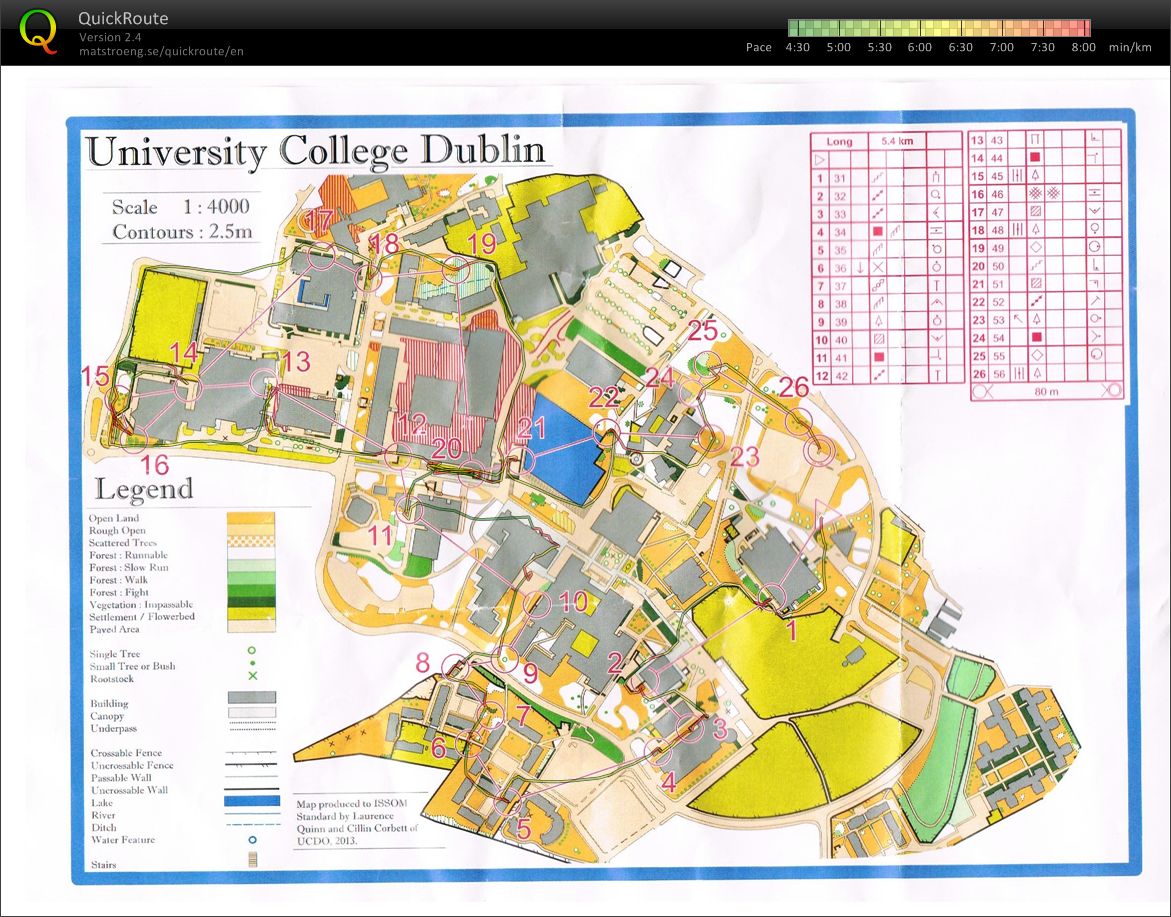Click the Version 2.4 label
Screen dimensions: 1171x917
pyautogui.click(x=111, y=37)
